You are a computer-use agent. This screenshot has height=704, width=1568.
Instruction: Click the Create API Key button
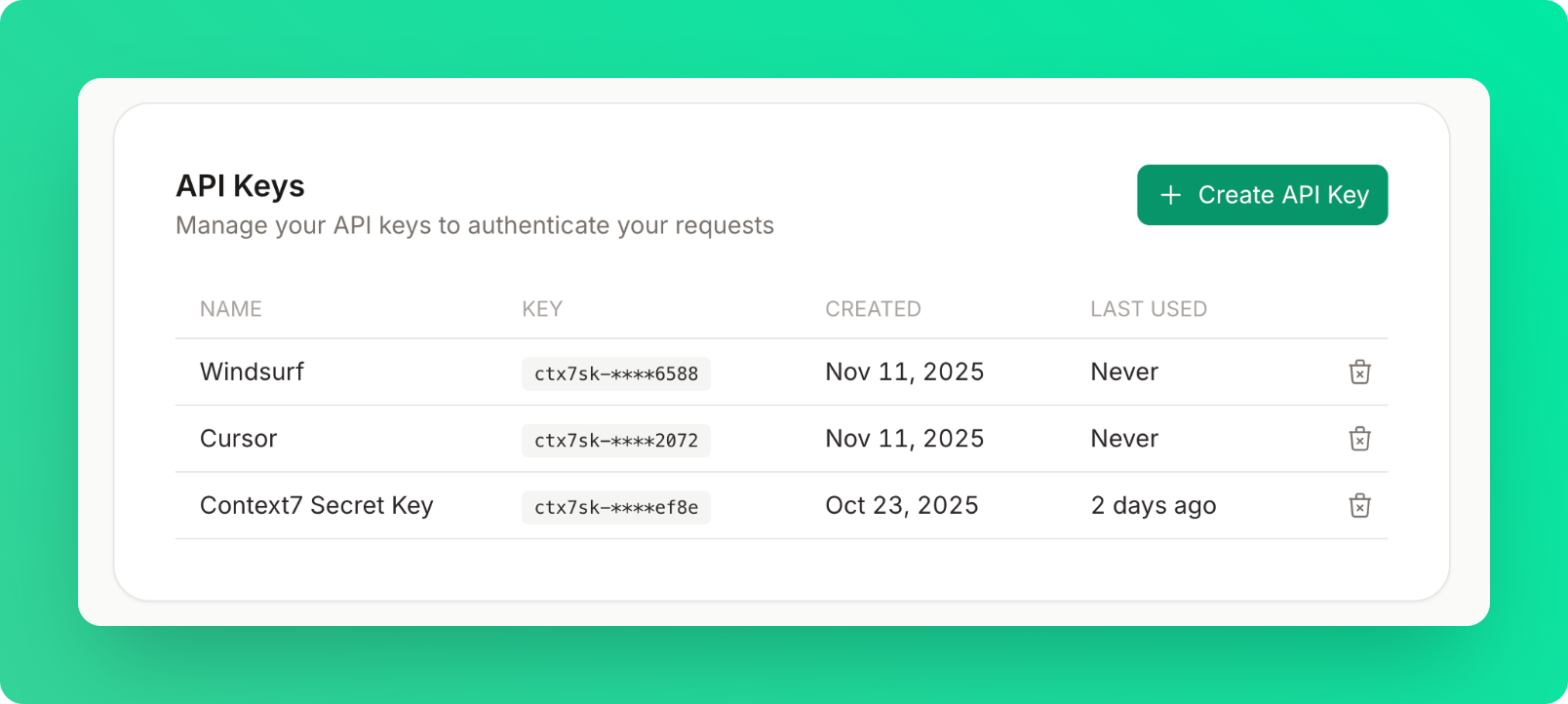(1262, 195)
